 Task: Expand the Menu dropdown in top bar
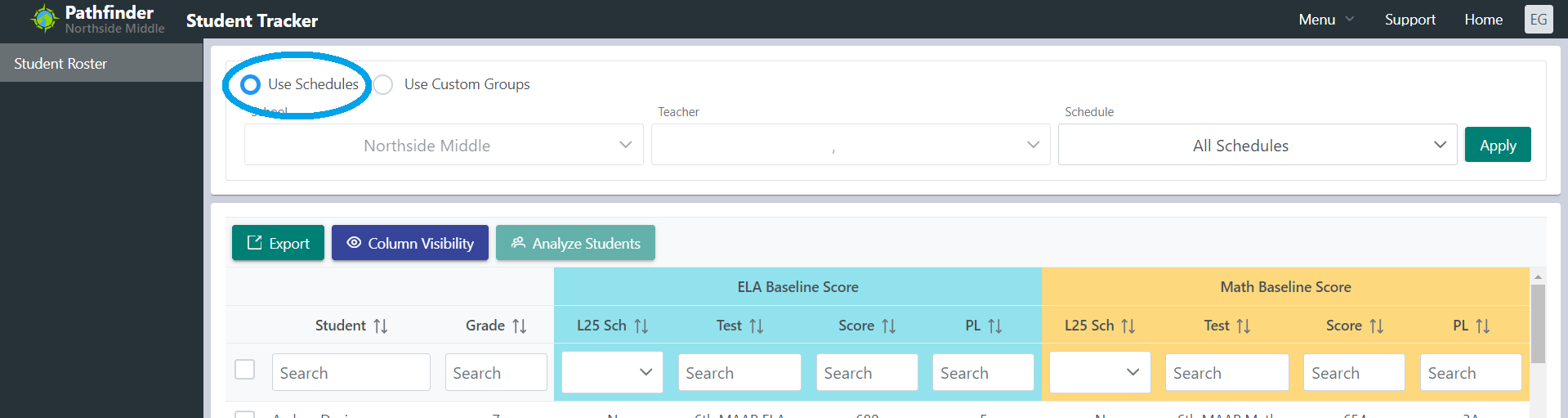[x=1326, y=20]
